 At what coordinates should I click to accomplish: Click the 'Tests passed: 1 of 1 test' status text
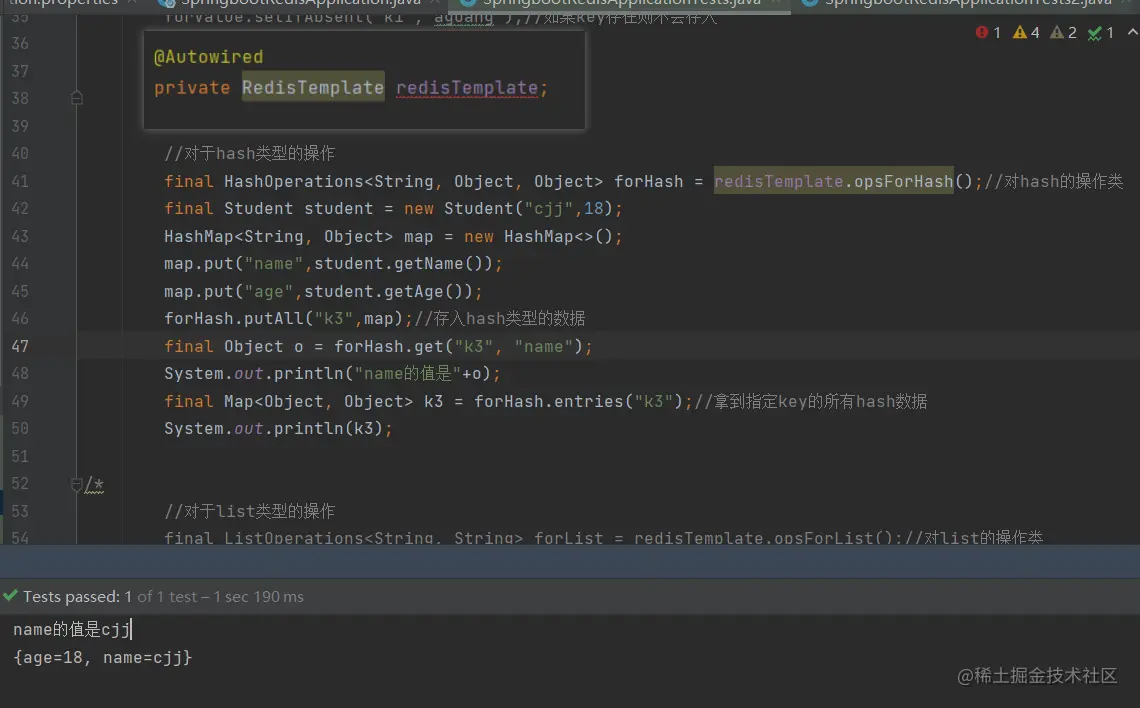[x=111, y=597]
